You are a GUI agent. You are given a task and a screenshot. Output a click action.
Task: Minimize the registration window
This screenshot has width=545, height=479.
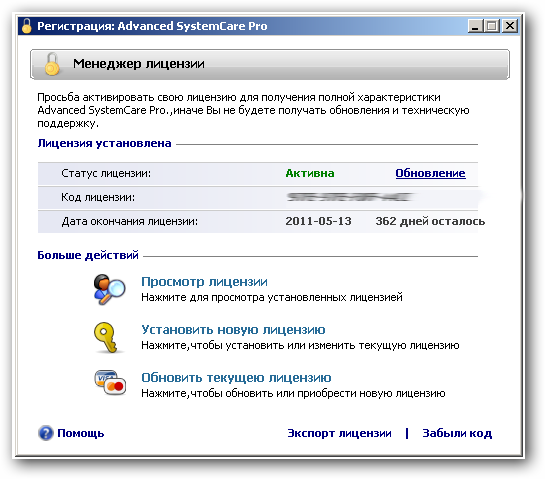click(x=475, y=26)
